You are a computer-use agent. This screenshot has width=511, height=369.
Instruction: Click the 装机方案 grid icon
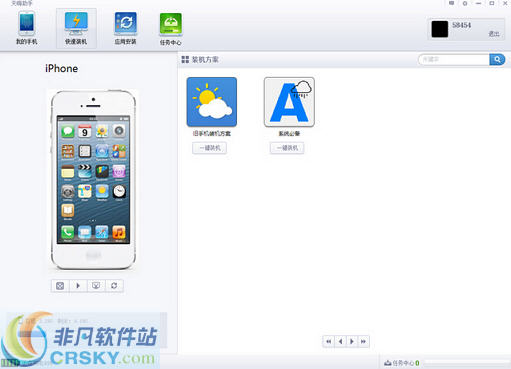tap(185, 60)
